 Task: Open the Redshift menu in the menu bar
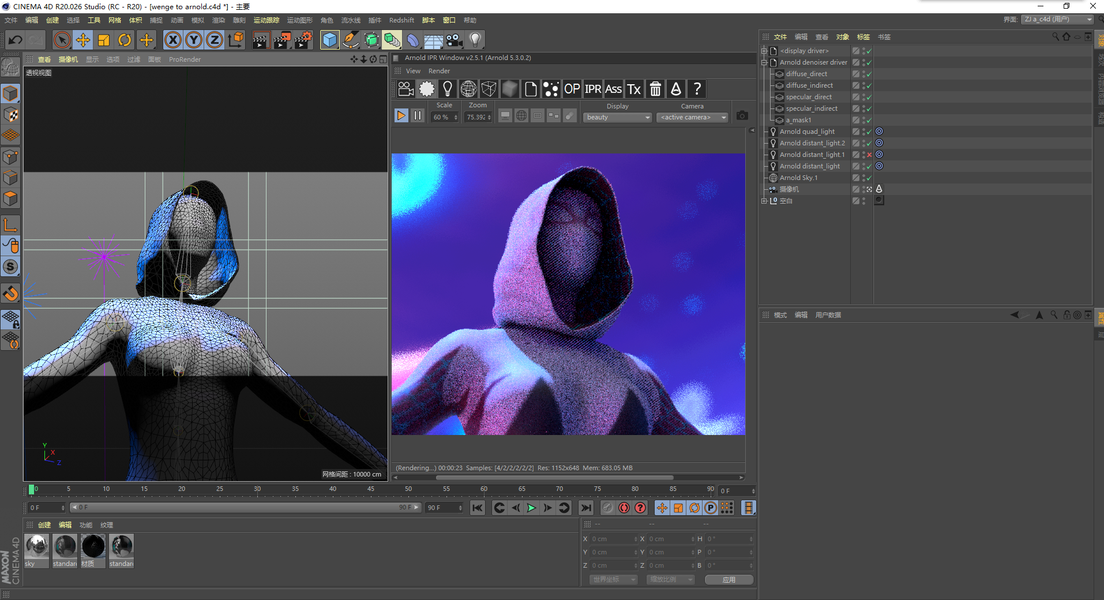[x=401, y=20]
